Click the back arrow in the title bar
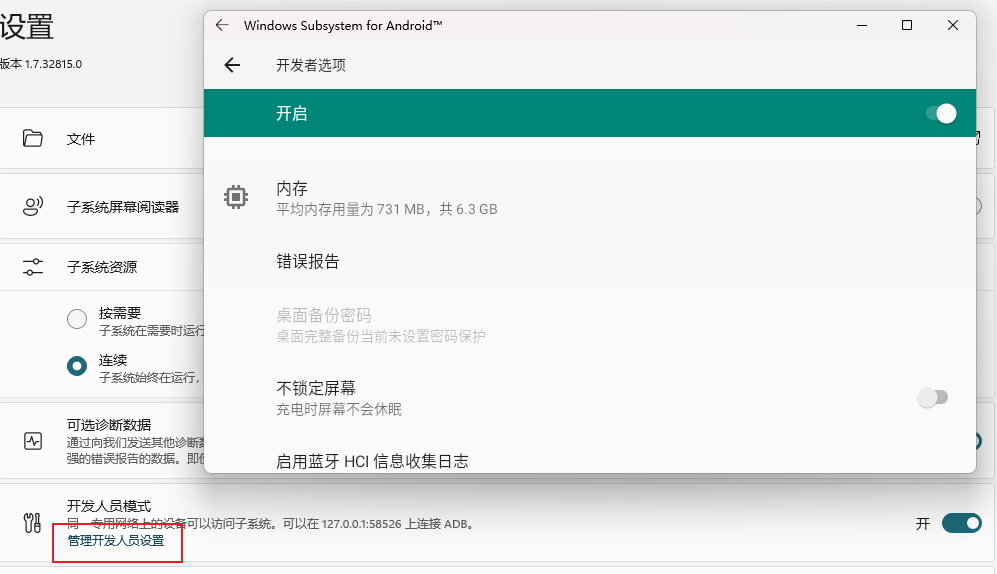This screenshot has height=574, width=997. (x=222, y=26)
